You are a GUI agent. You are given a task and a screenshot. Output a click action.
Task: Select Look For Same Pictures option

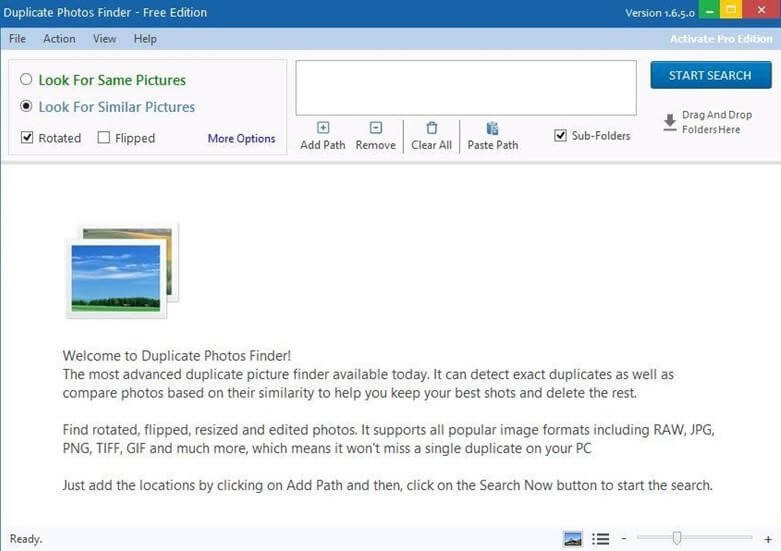click(27, 80)
